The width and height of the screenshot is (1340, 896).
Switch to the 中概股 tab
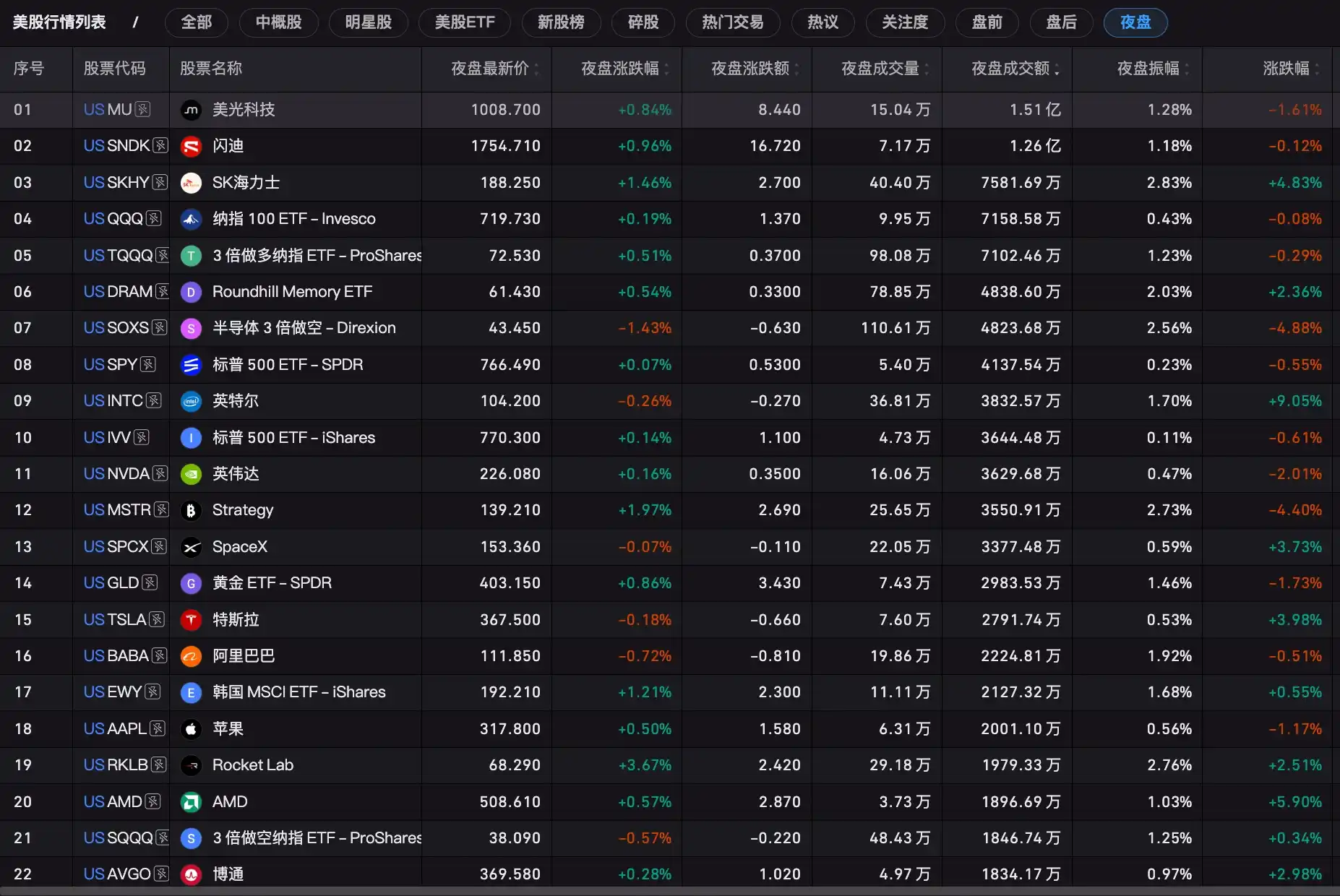[x=279, y=22]
